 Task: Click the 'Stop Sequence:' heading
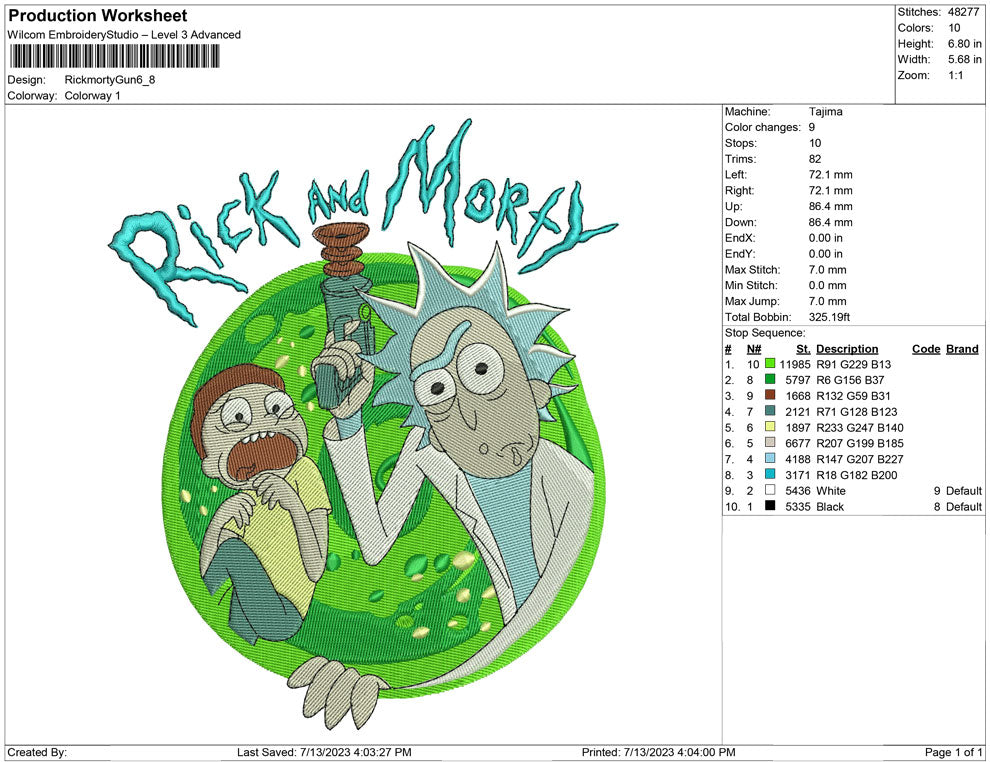(765, 333)
